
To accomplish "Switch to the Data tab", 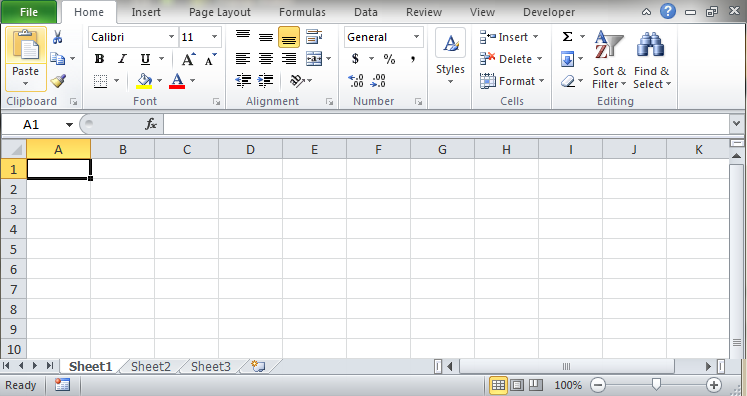I will click(366, 12).
